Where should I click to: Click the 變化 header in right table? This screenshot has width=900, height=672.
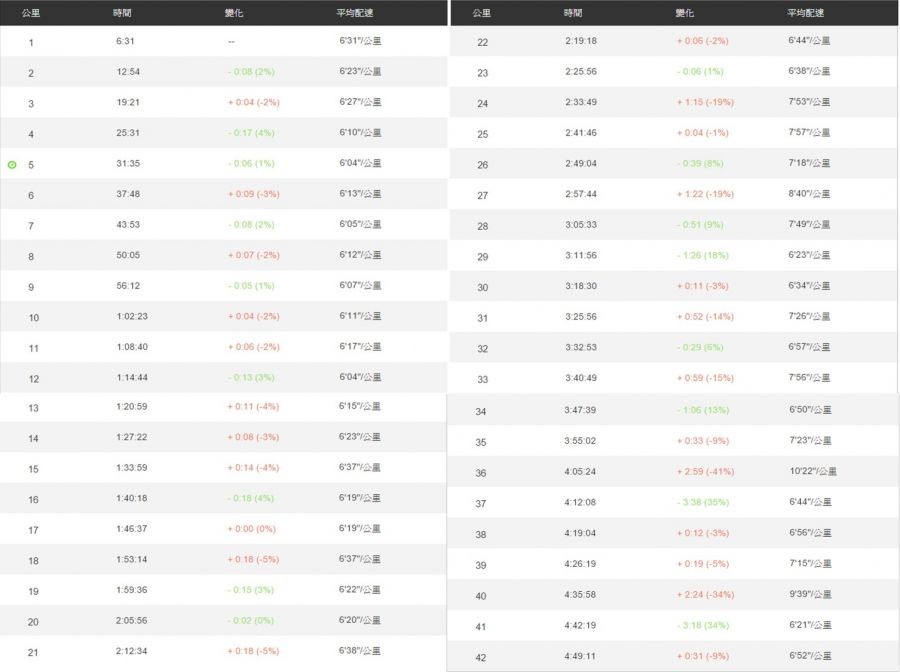685,13
